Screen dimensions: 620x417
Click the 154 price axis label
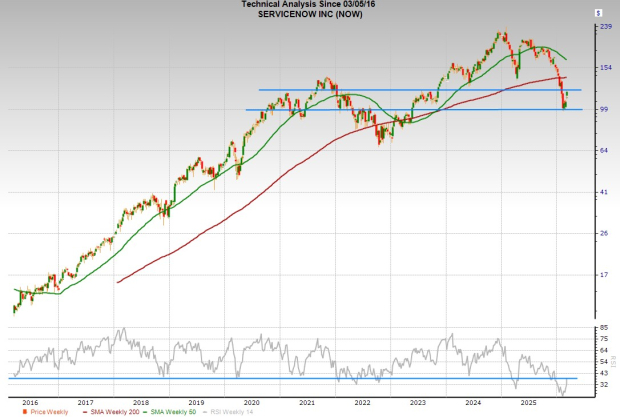[605, 68]
